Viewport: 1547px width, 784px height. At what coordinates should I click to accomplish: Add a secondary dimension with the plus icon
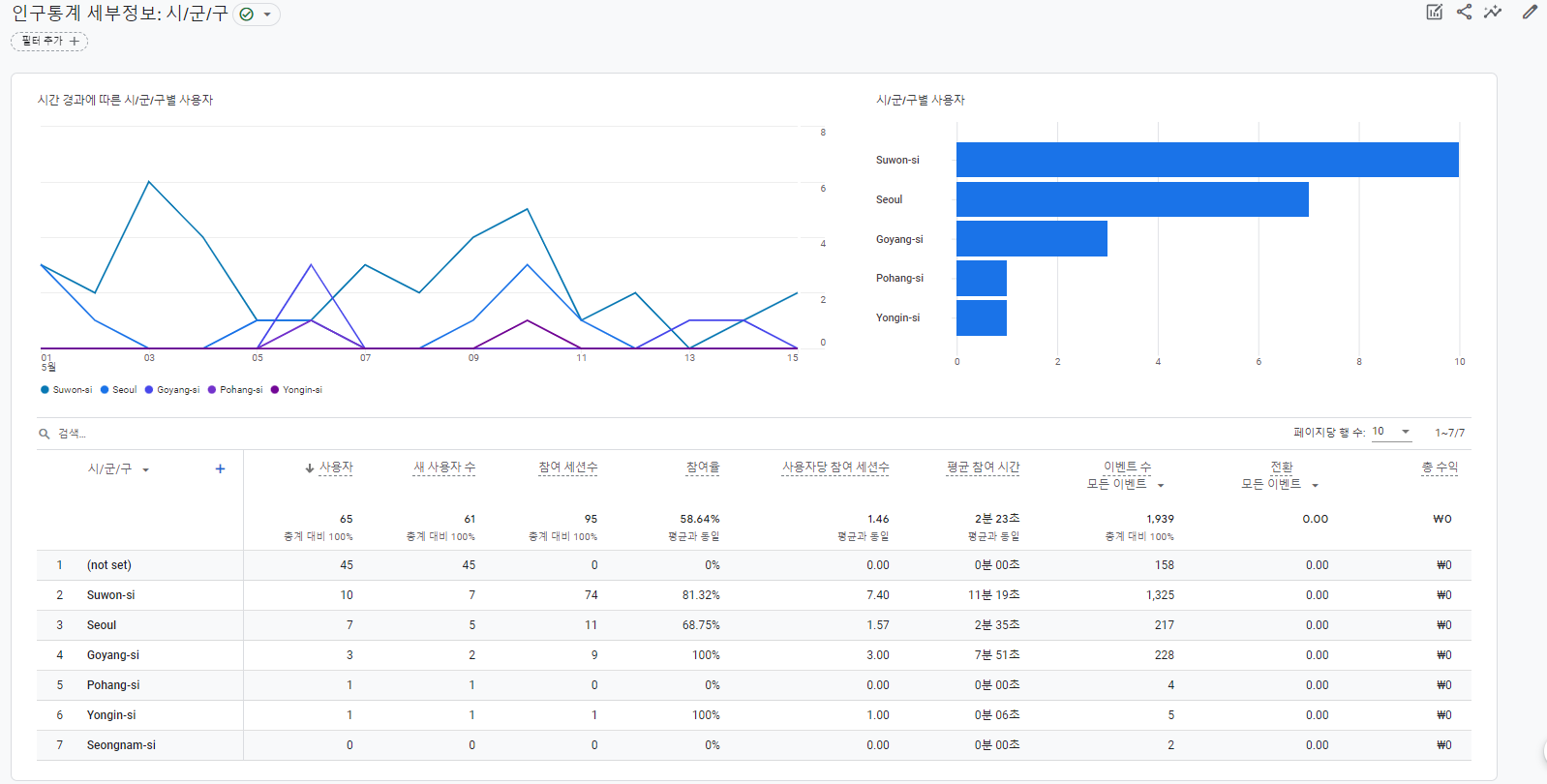220,468
